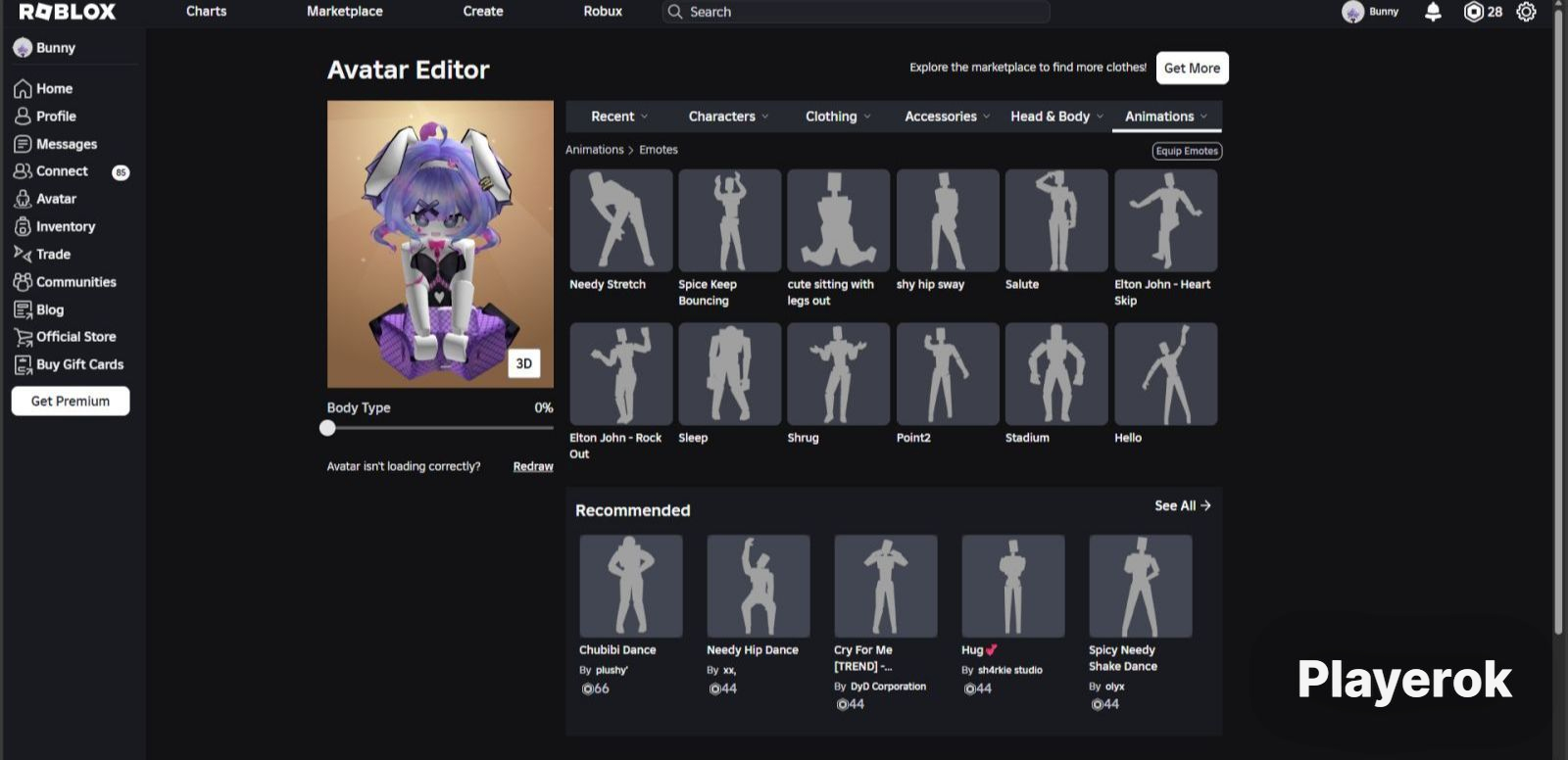Viewport: 1568px width, 760px height.
Task: Open Robux balance icon showing 28
Action: (1473, 12)
